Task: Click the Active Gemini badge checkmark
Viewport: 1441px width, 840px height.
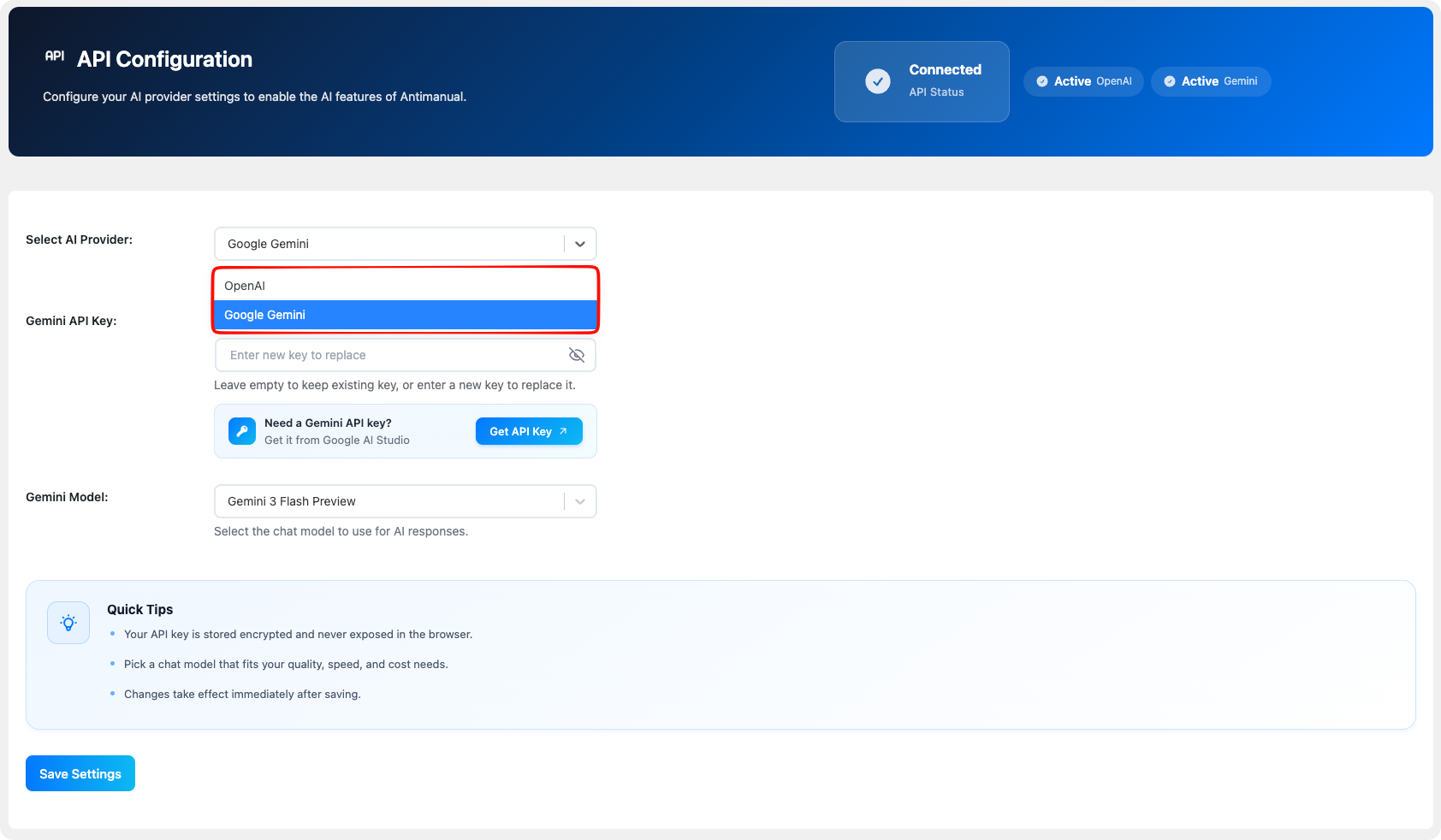Action: pos(1169,81)
